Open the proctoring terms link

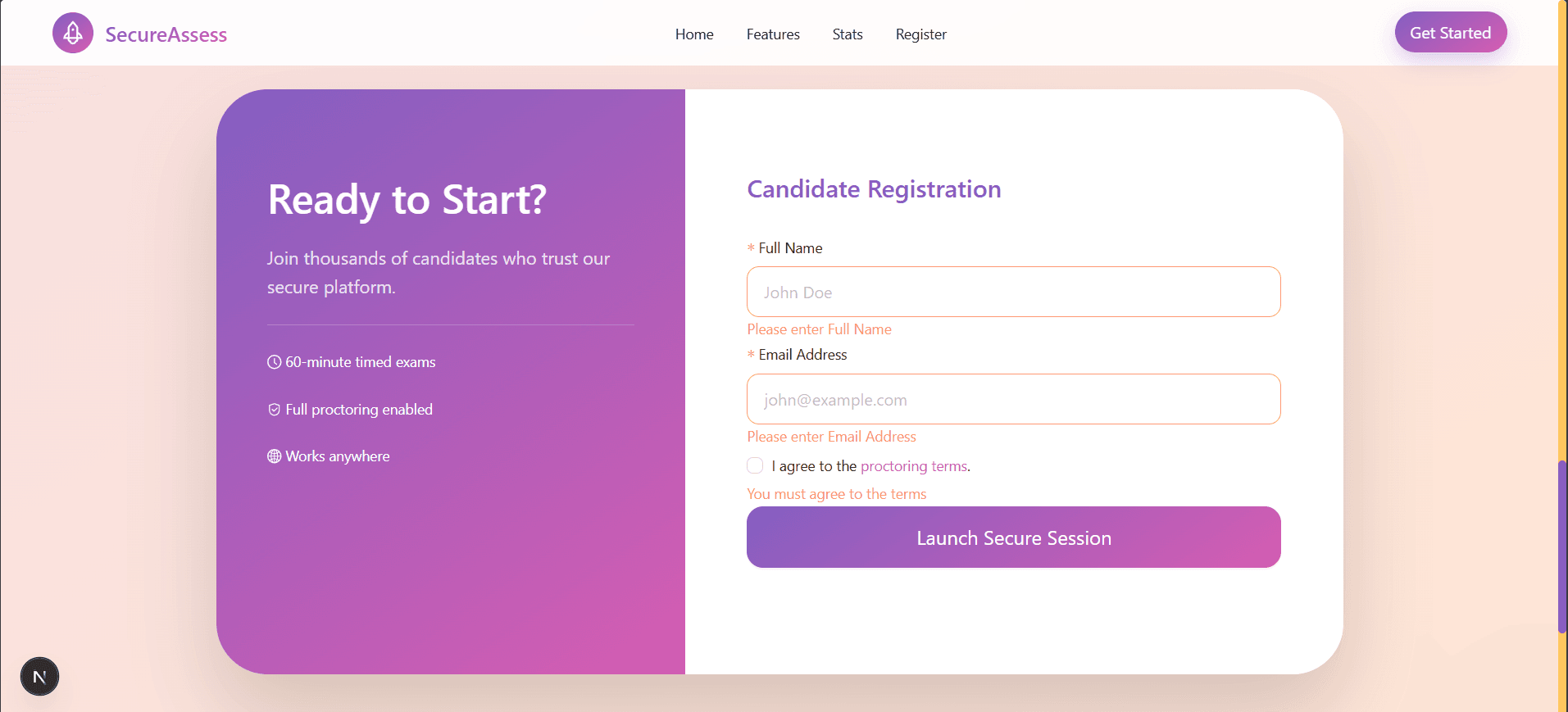[x=914, y=466]
